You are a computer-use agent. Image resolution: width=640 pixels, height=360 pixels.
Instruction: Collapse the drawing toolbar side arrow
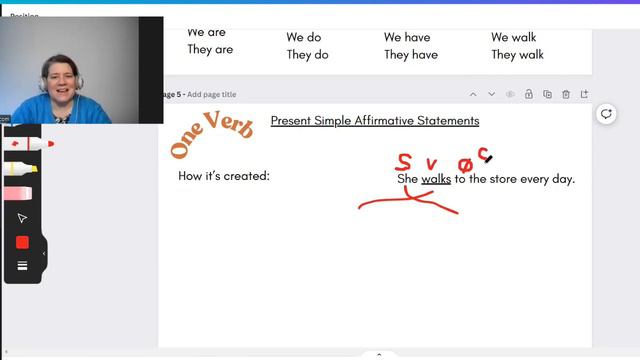44,253
